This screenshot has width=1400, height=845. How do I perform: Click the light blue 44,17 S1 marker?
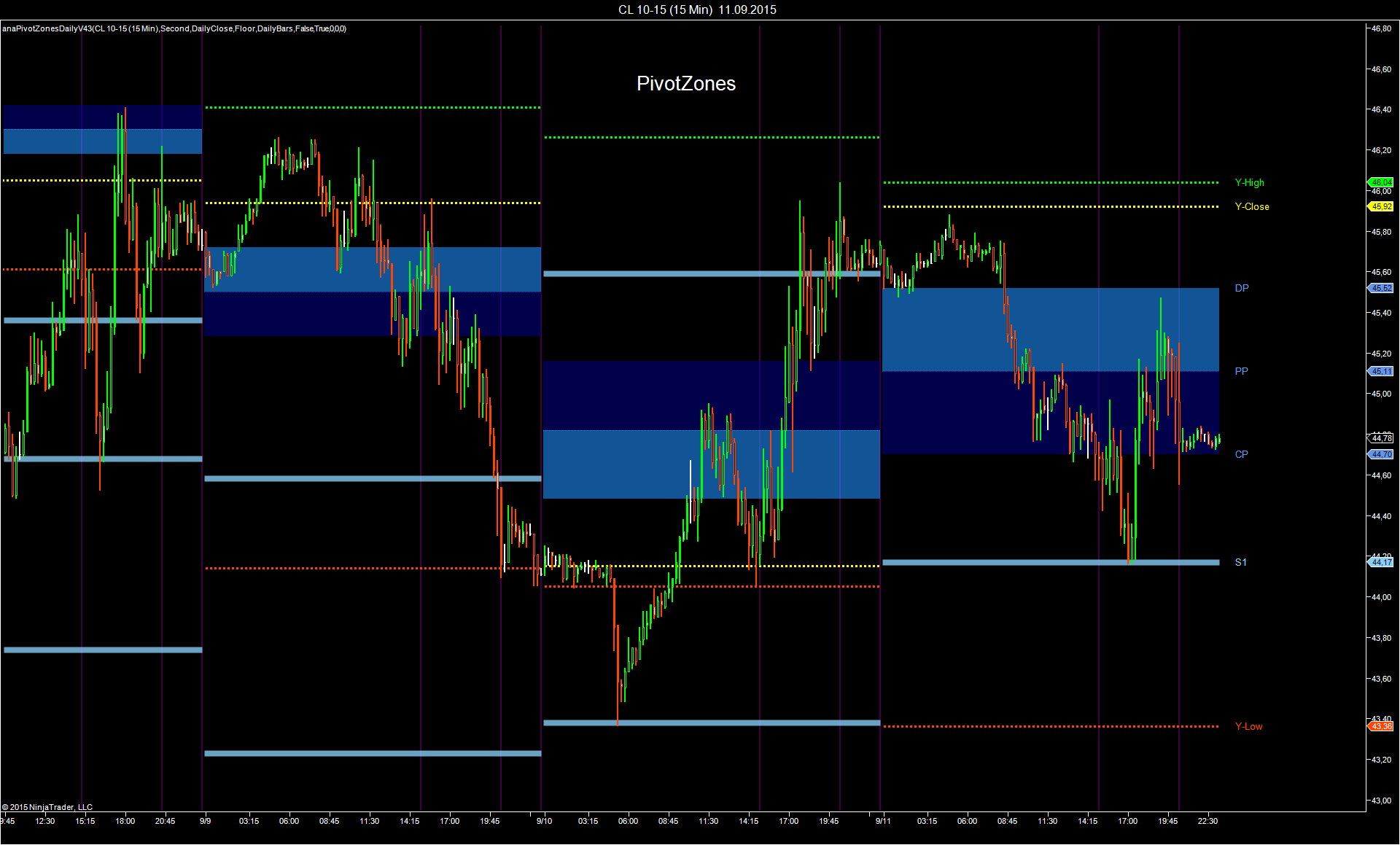[x=1381, y=562]
